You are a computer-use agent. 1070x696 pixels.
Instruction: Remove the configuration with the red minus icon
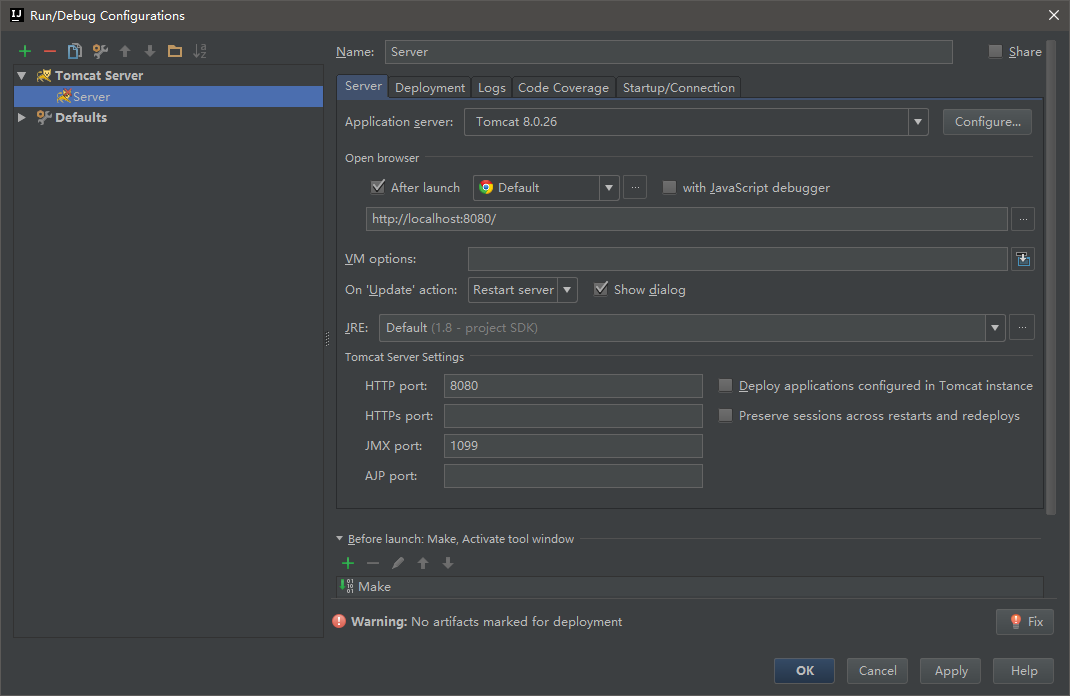pos(50,51)
